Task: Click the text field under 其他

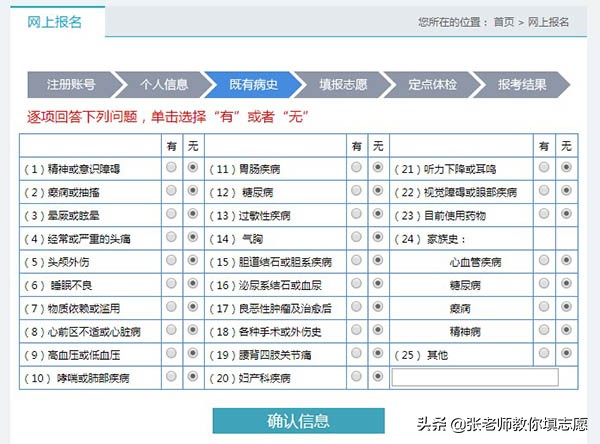Action: 475,378
